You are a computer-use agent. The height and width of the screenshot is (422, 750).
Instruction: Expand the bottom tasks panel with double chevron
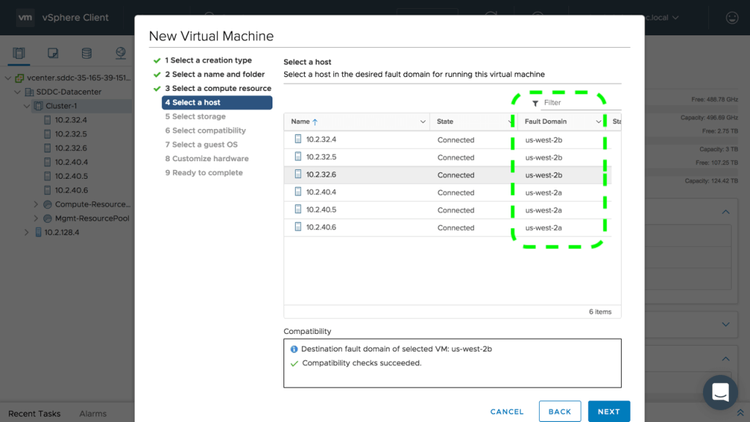point(741,413)
